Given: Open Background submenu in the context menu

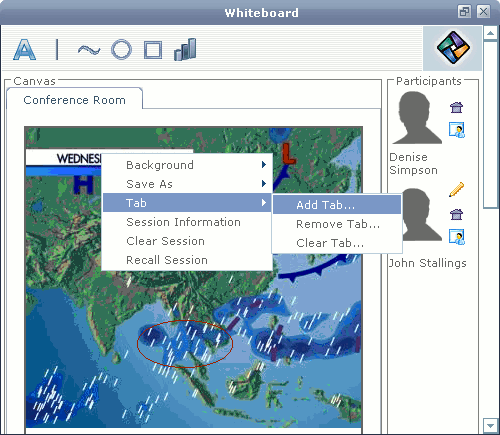Looking at the screenshot, I should point(187,165).
